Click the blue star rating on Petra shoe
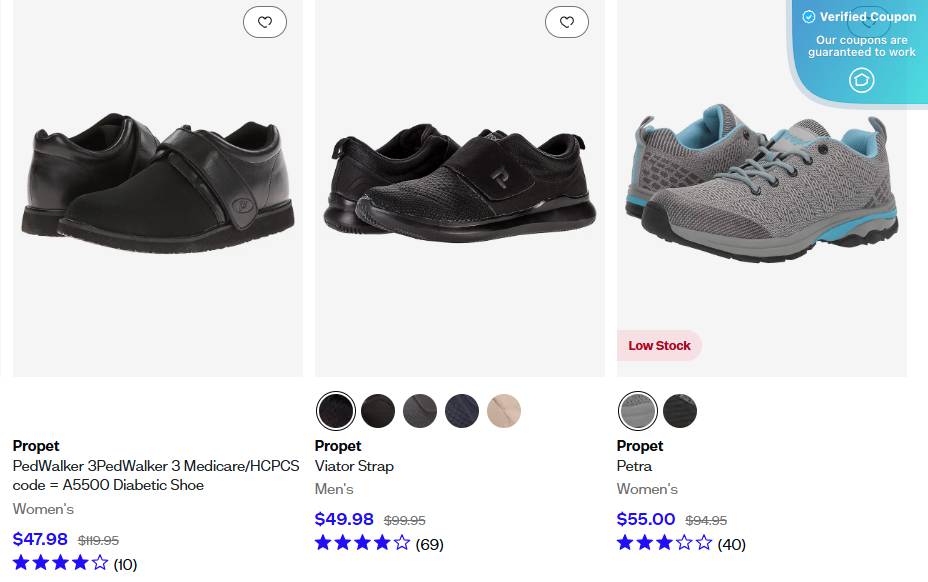The image size is (928, 582). [x=664, y=544]
